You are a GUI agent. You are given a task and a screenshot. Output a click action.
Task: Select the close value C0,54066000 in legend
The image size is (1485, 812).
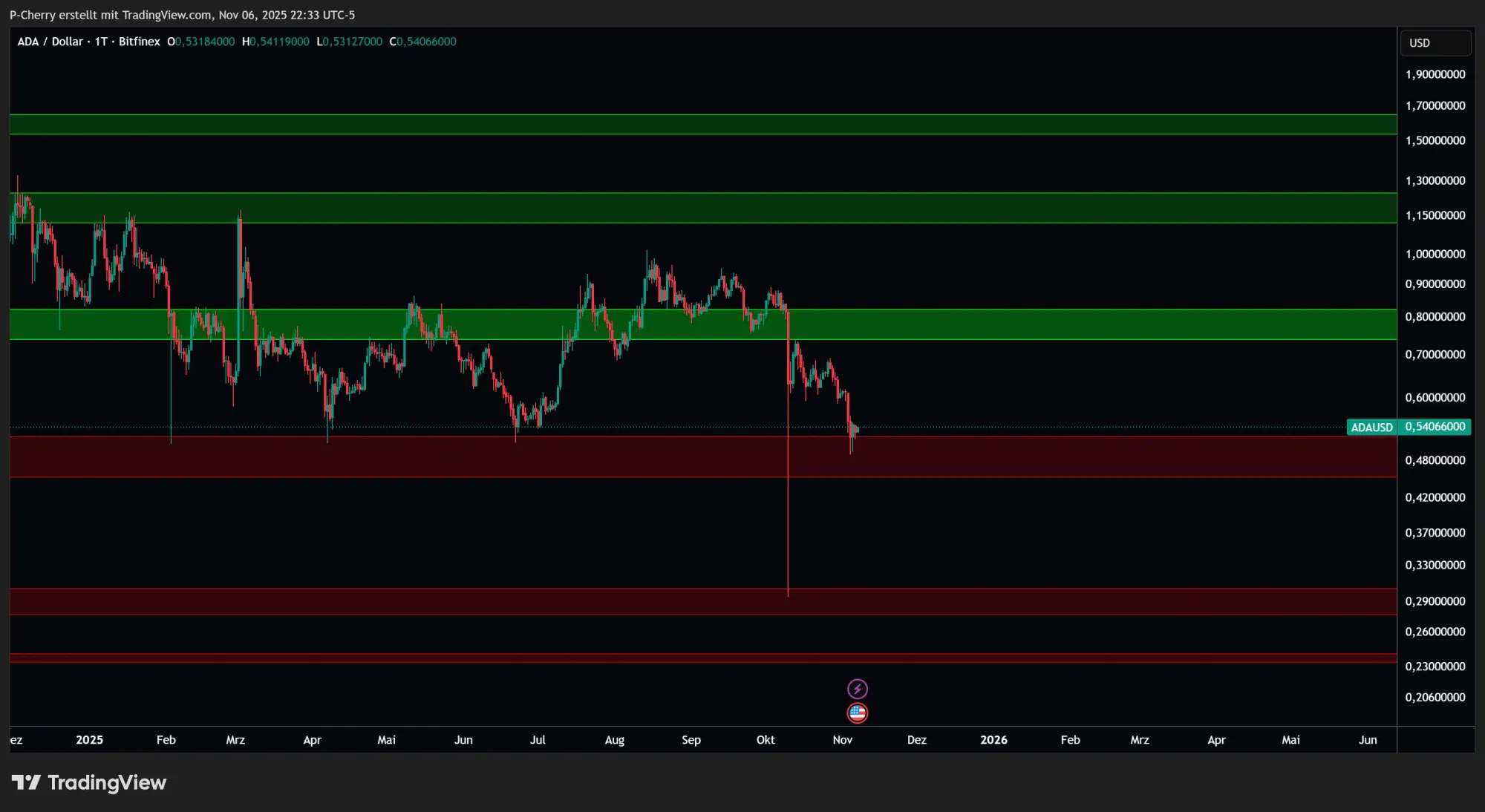point(423,42)
